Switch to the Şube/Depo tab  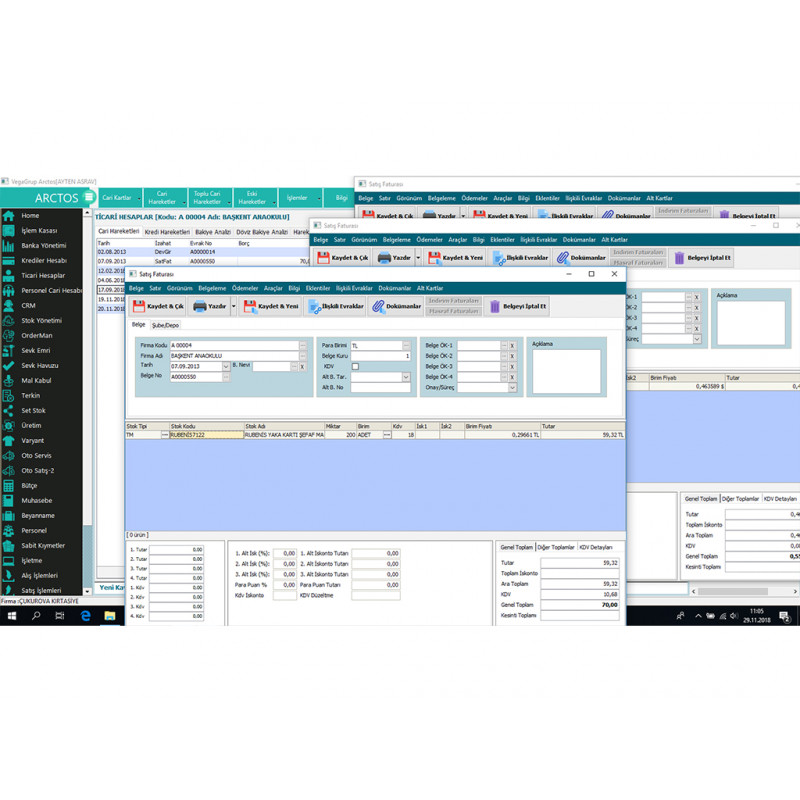tap(165, 325)
